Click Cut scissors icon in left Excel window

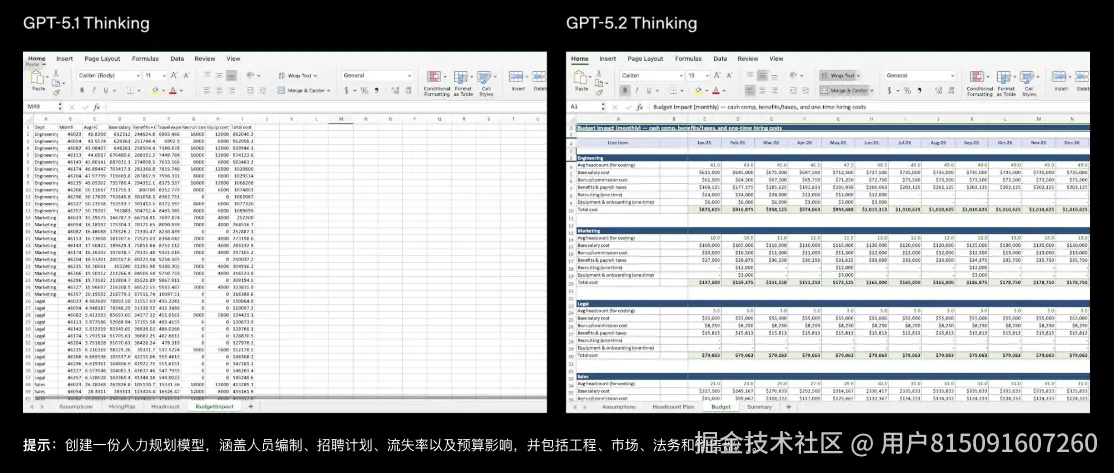click(x=56, y=72)
